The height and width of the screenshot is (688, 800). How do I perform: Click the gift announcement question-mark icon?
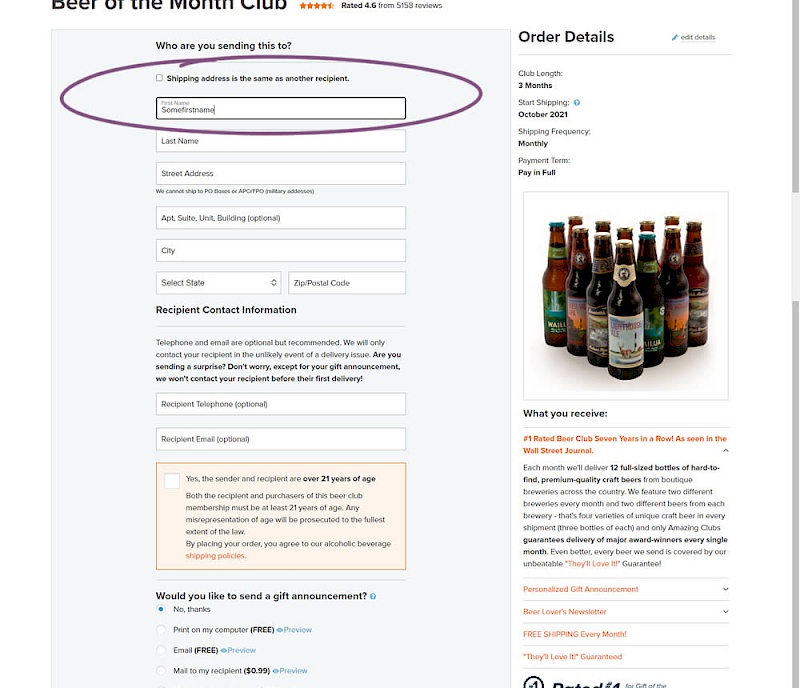point(373,597)
